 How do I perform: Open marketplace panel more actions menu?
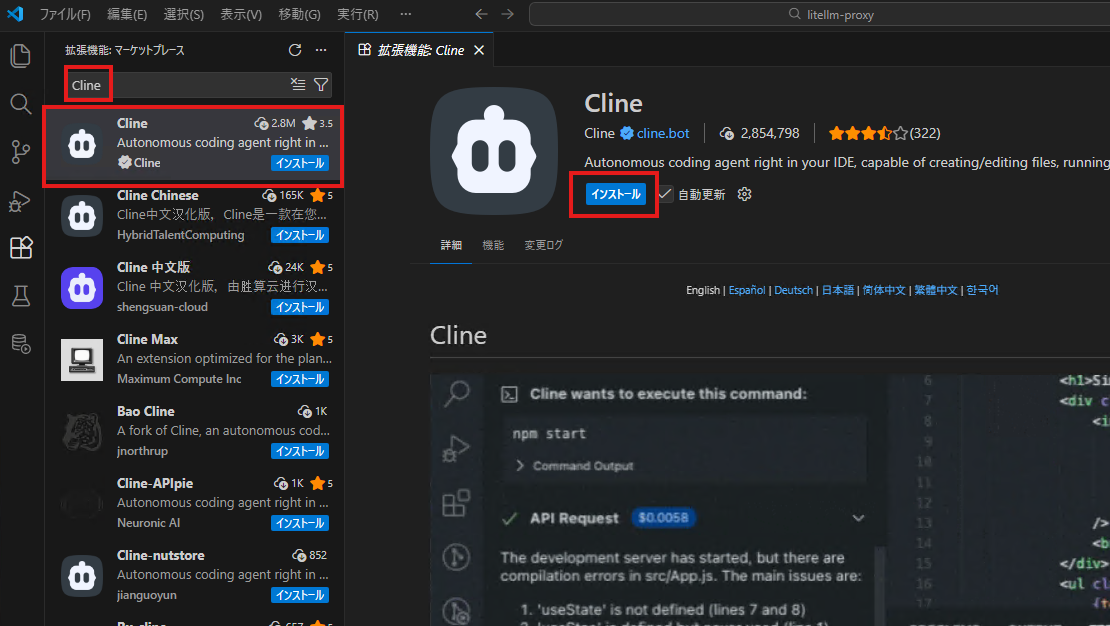[321, 50]
